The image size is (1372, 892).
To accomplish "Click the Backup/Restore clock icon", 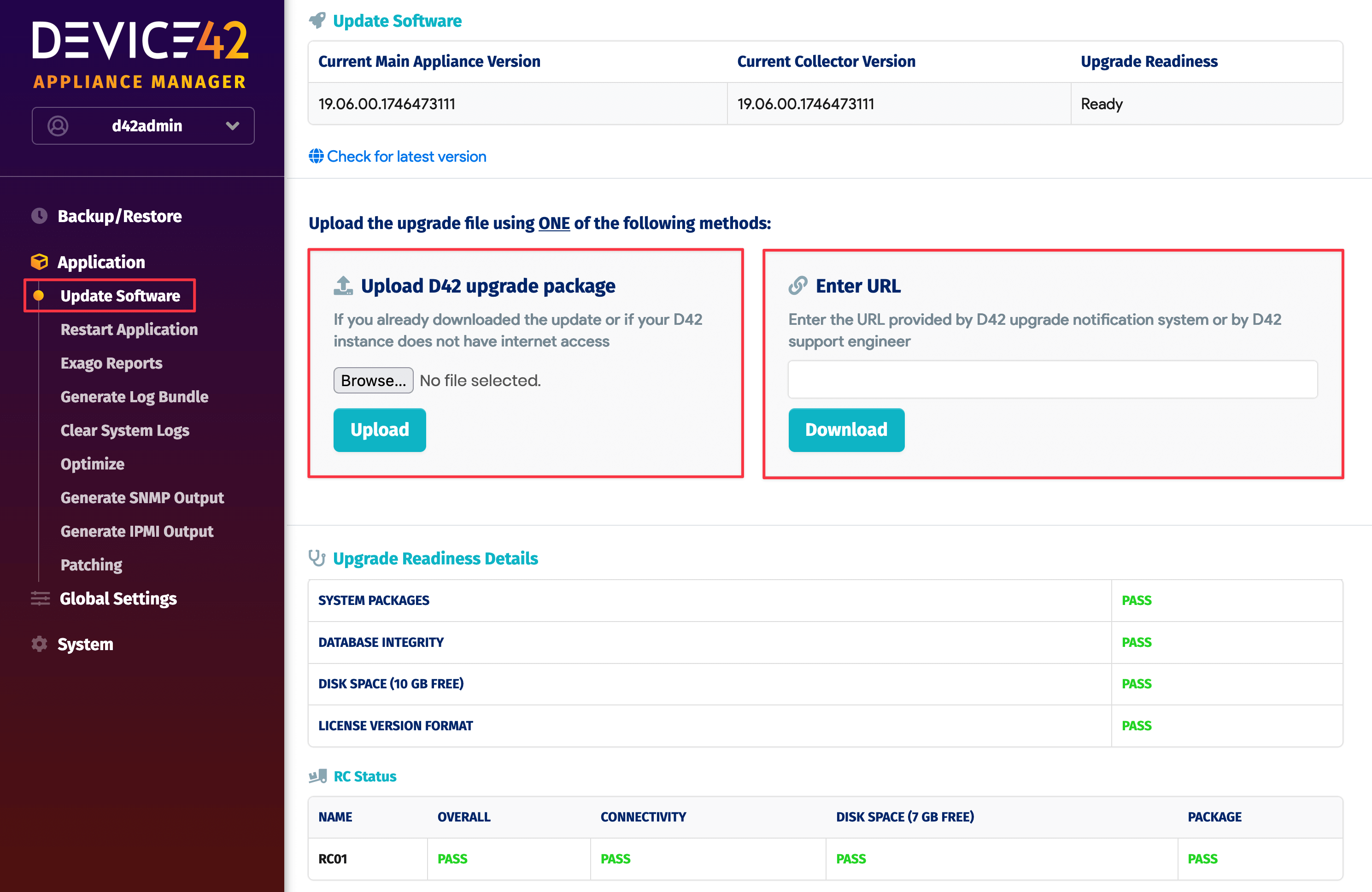I will 39,216.
